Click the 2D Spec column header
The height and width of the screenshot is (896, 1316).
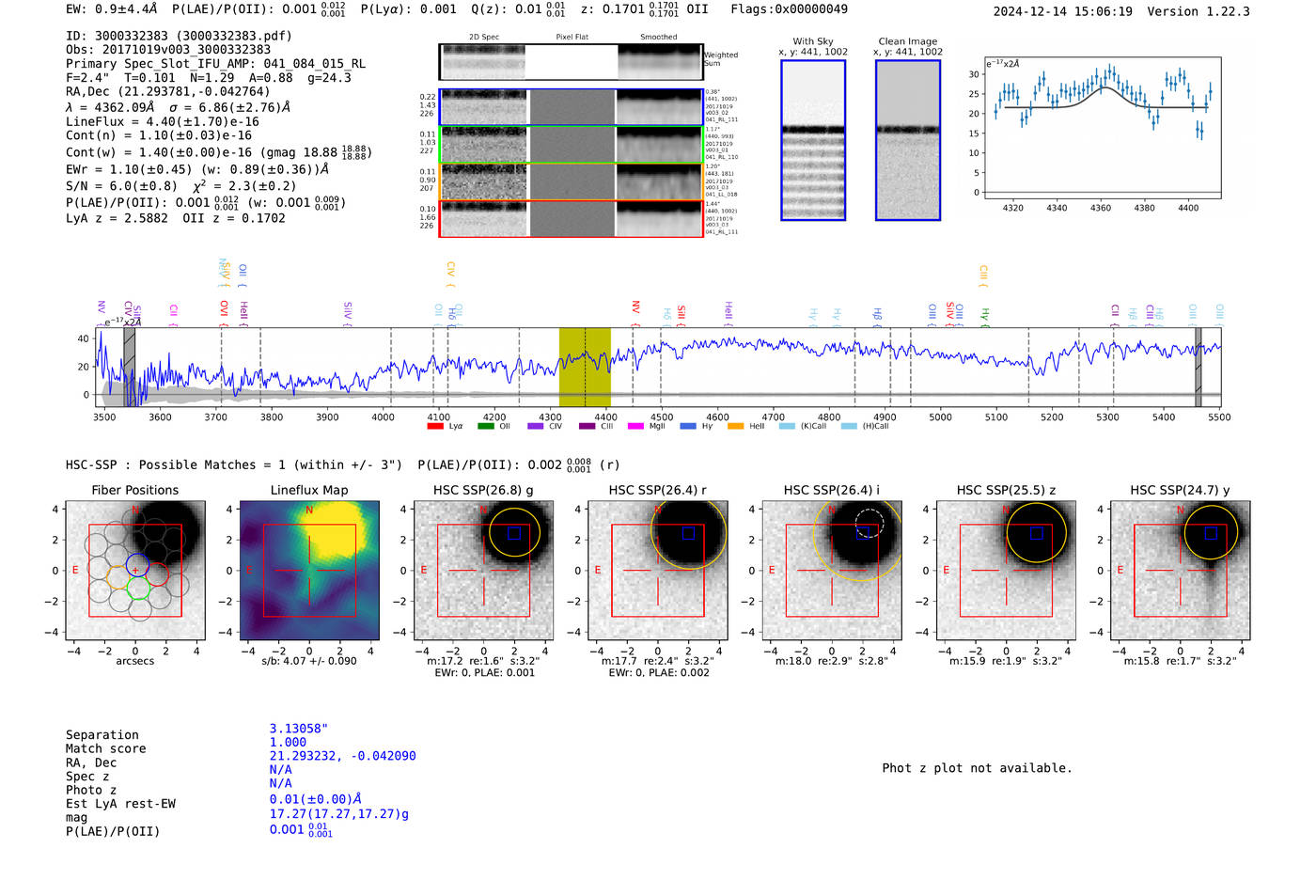484,37
